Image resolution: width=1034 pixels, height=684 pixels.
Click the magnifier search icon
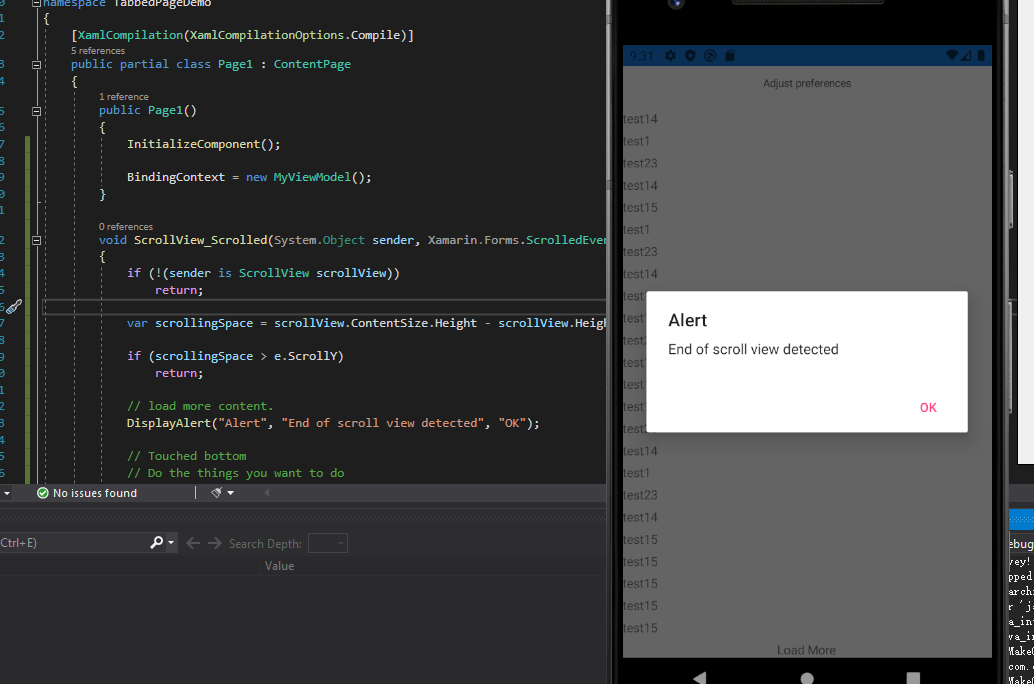156,542
